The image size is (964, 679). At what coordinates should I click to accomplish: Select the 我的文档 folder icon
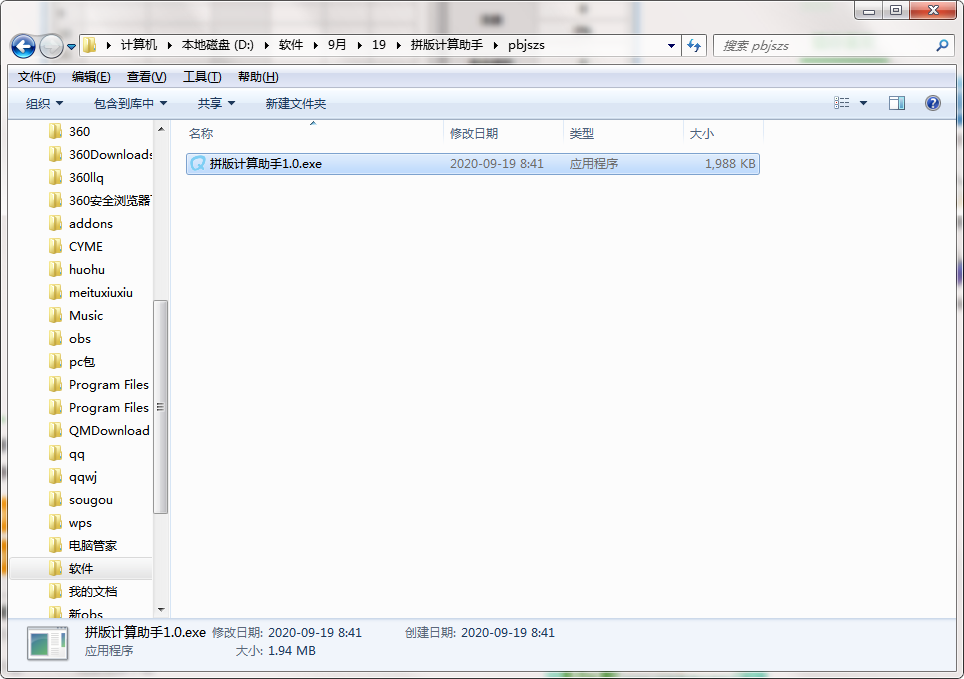click(55, 592)
